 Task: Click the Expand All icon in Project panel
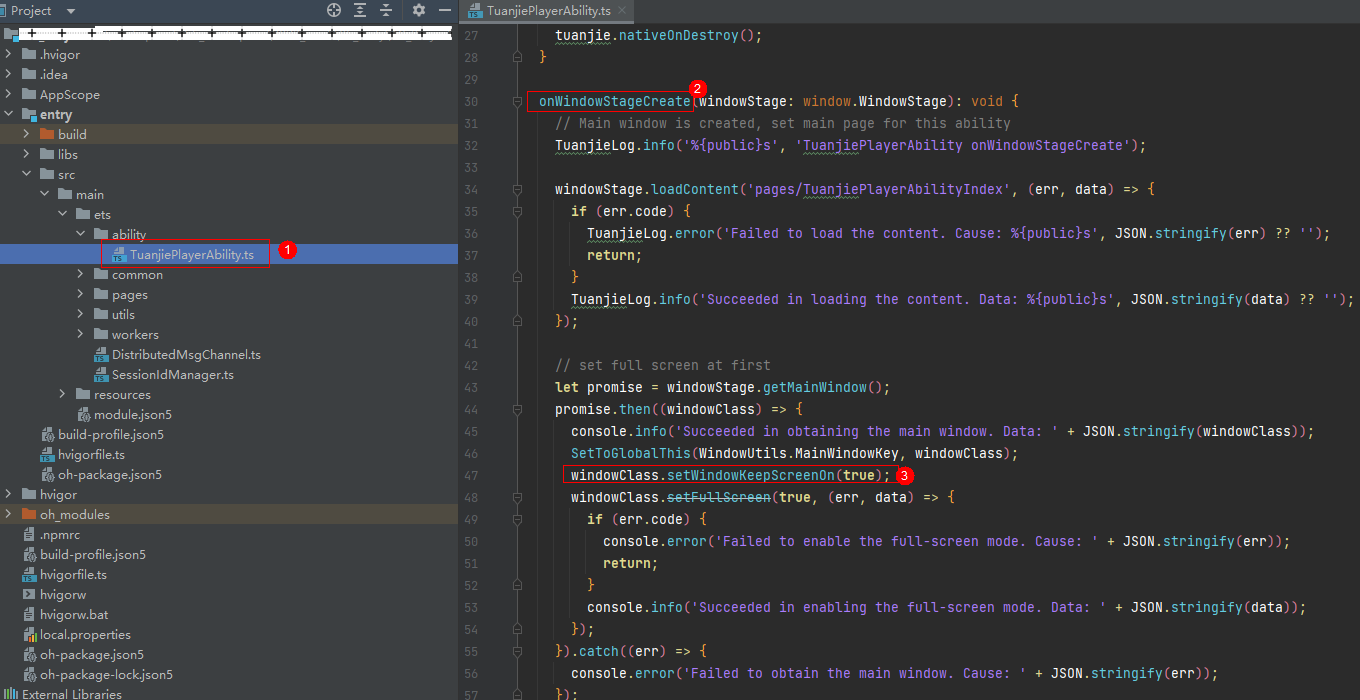[360, 10]
